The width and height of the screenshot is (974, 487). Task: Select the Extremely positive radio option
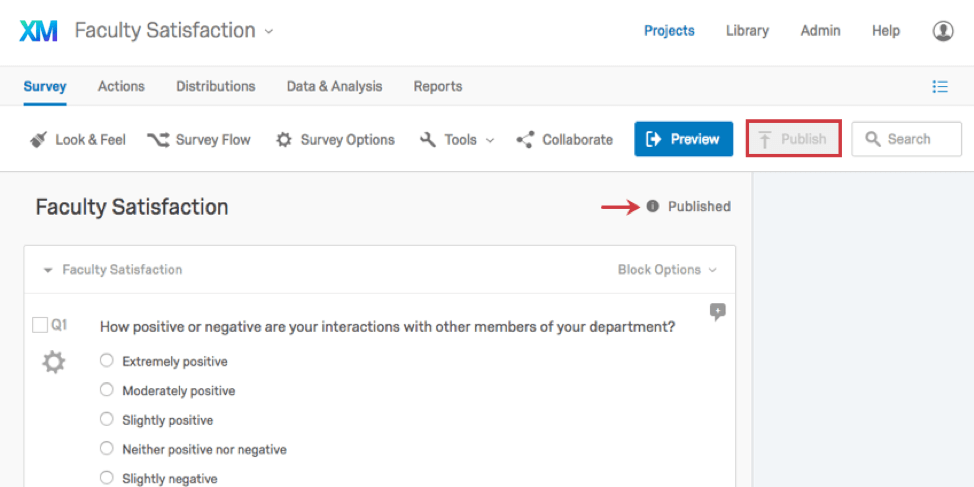click(107, 360)
